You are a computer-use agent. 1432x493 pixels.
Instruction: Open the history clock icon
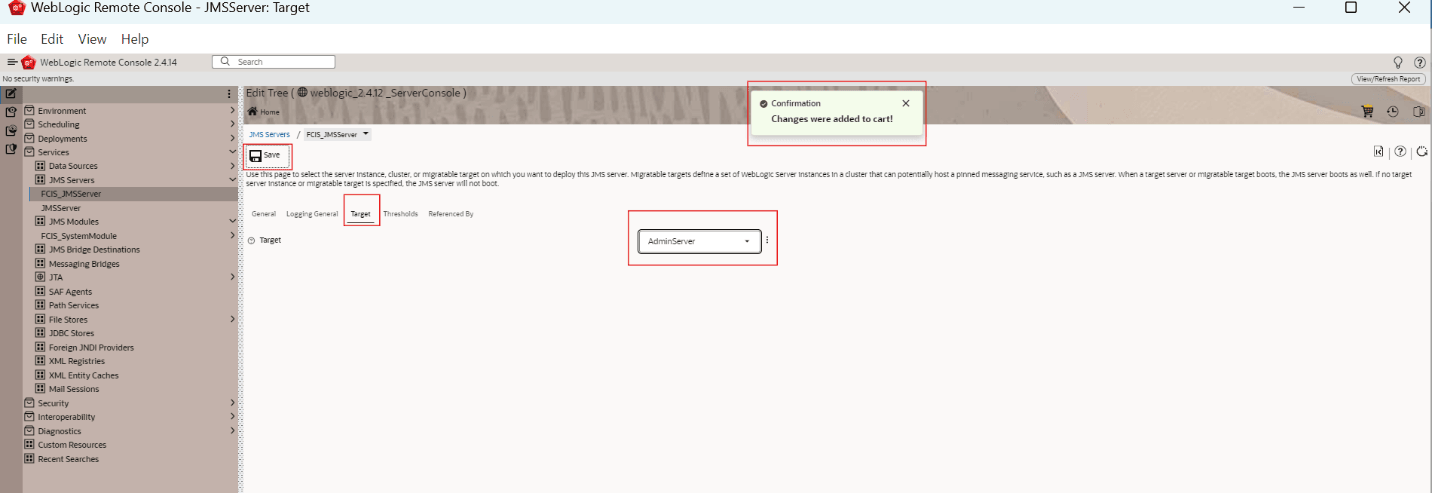tap(1392, 112)
